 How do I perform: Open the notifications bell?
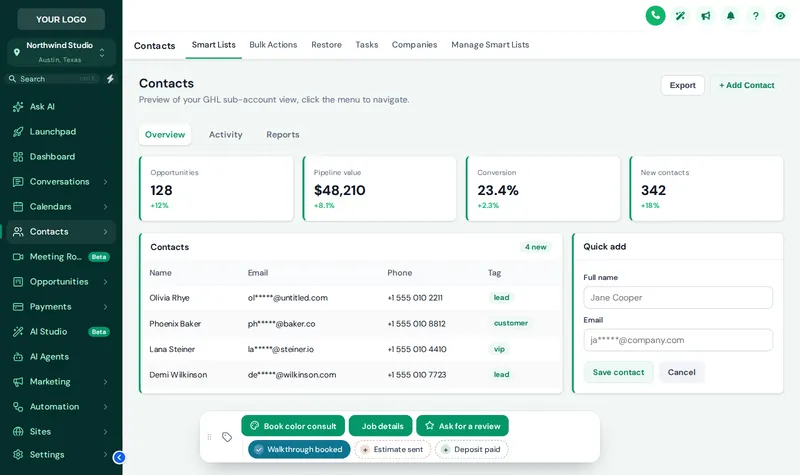point(731,16)
